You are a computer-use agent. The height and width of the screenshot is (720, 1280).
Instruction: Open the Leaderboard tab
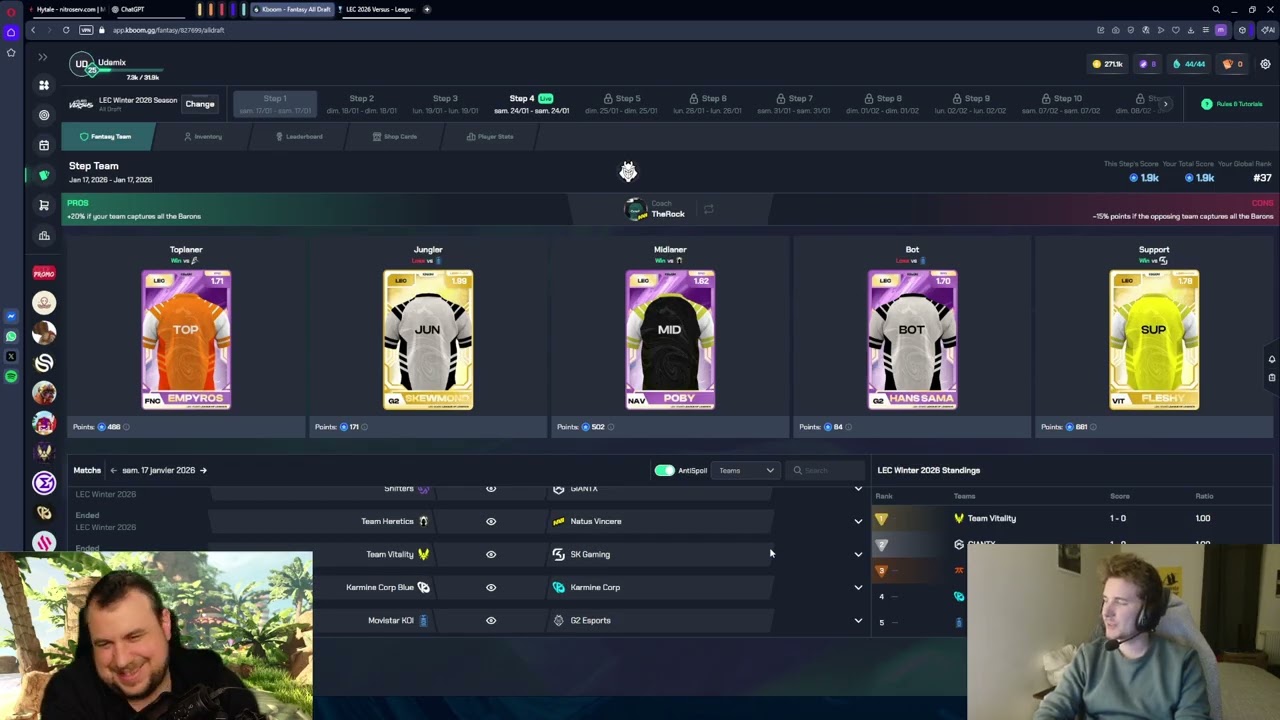(x=299, y=136)
